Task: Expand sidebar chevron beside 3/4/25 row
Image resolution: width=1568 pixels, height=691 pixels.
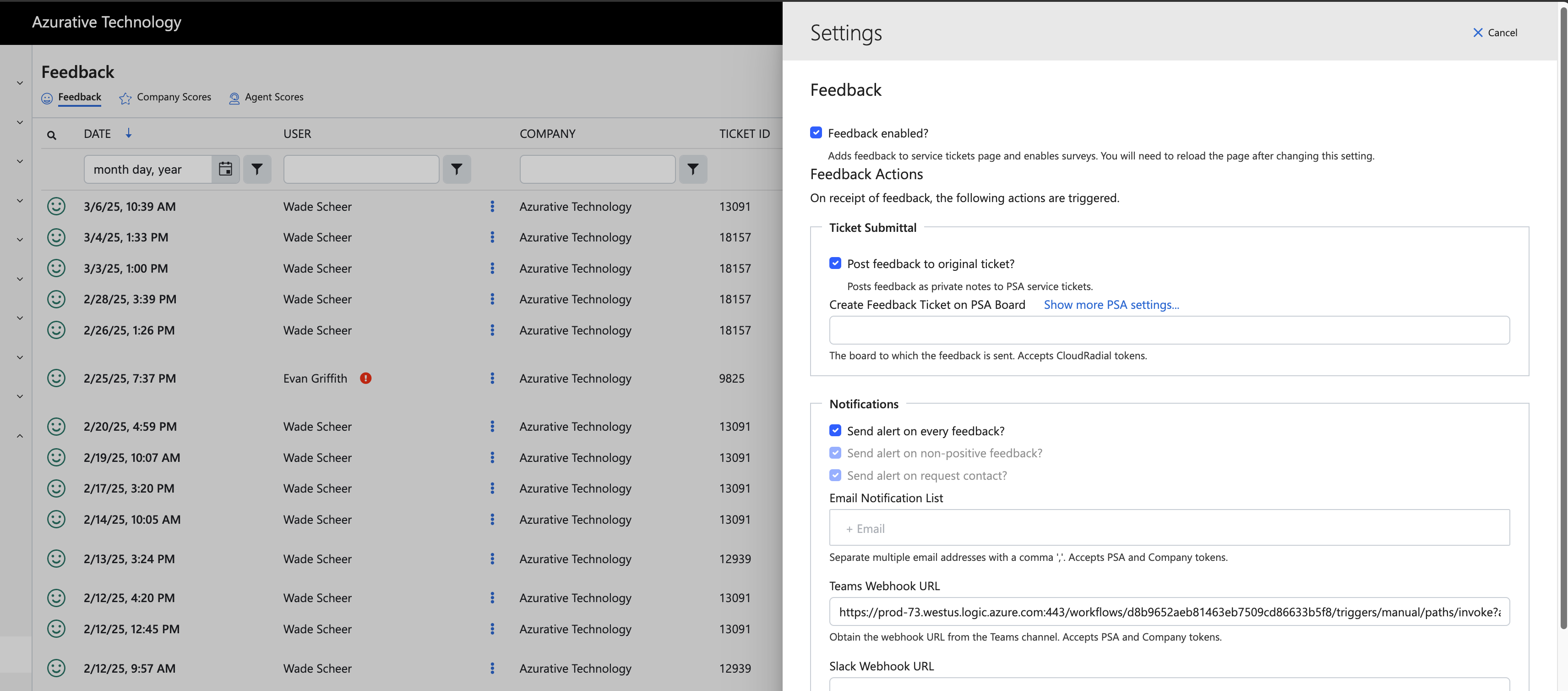Action: (x=20, y=240)
